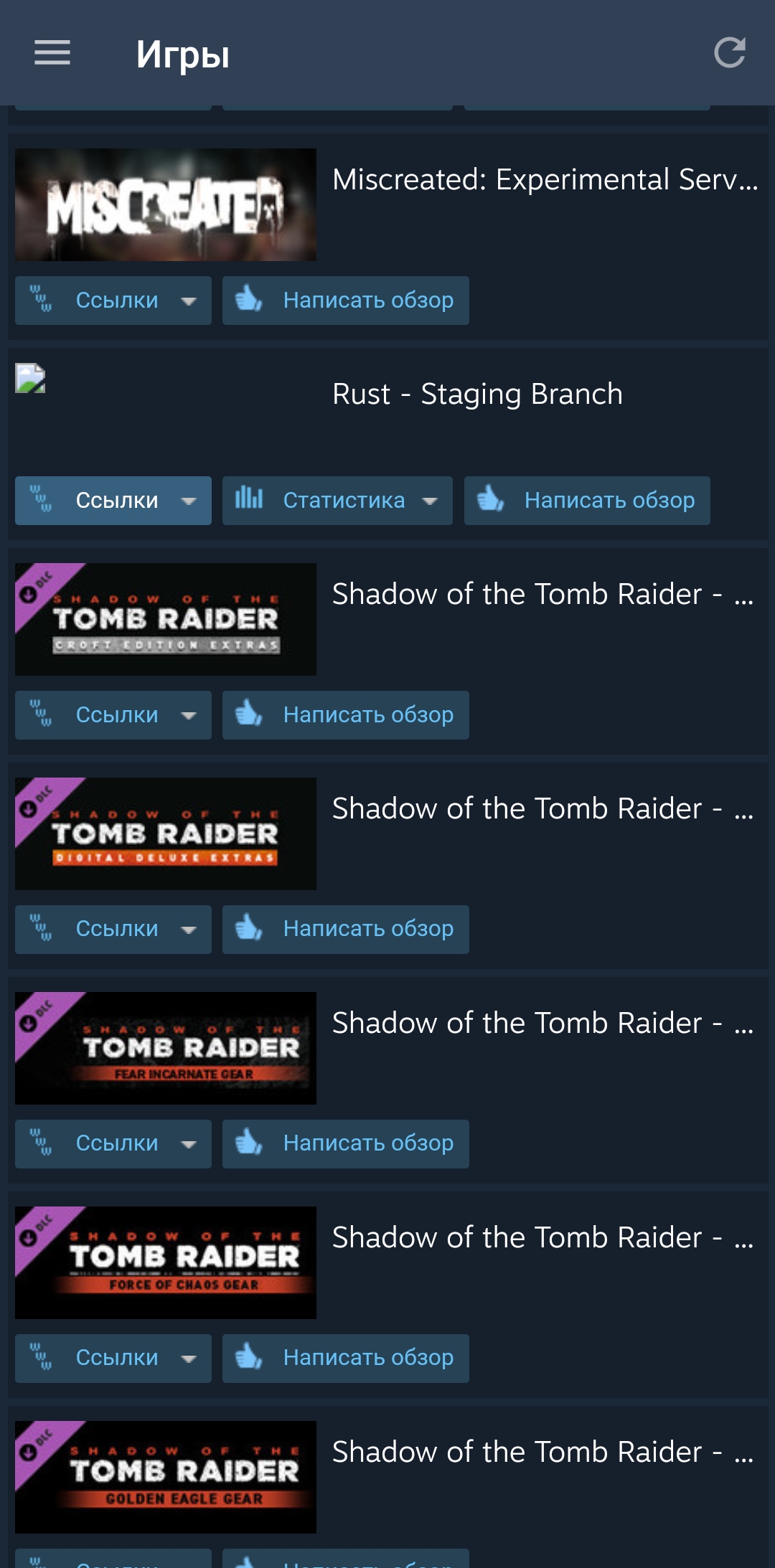The width and height of the screenshot is (775, 1568).
Task: Expand Статистика dropdown for Rust Staging Branch
Action: point(337,501)
